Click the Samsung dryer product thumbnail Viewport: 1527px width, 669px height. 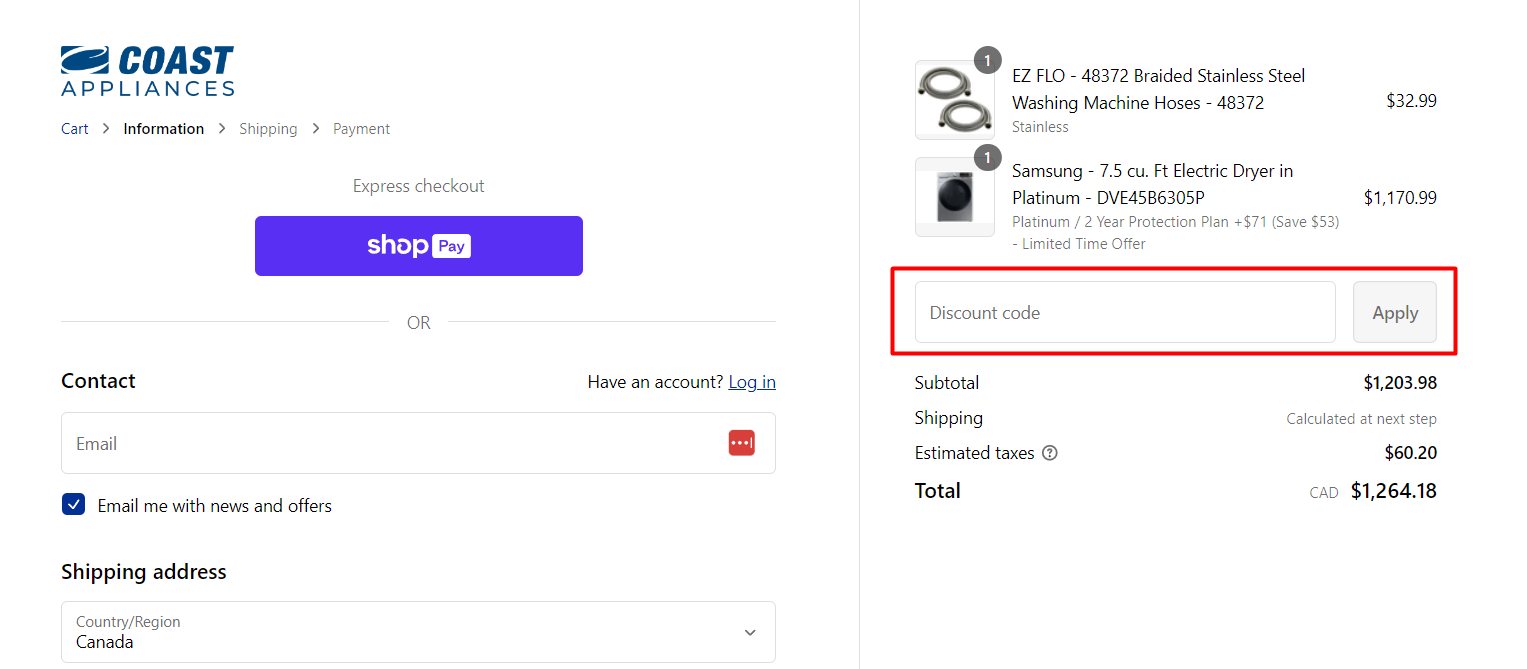(x=954, y=197)
